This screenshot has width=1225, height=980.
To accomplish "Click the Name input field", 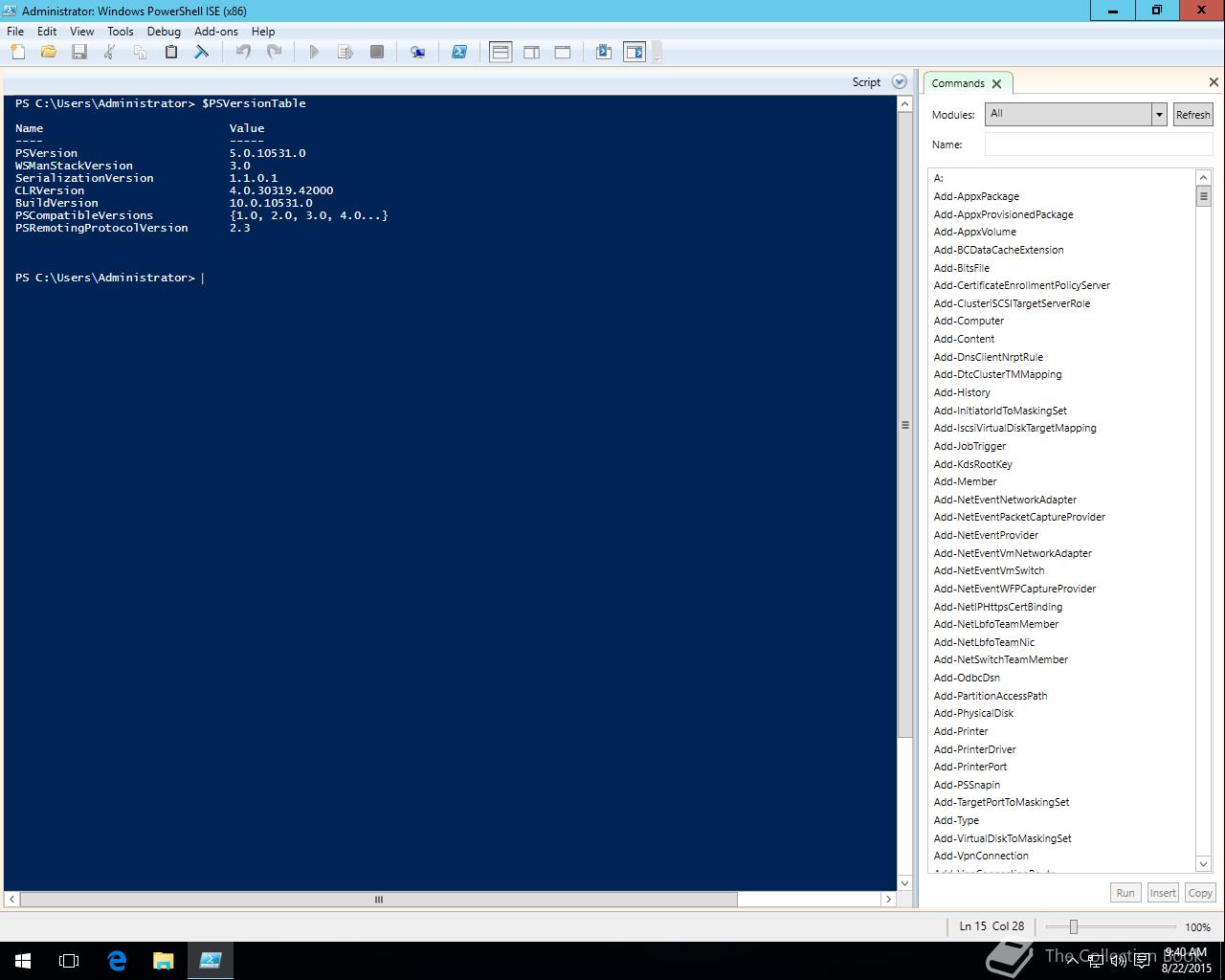I will click(1099, 145).
